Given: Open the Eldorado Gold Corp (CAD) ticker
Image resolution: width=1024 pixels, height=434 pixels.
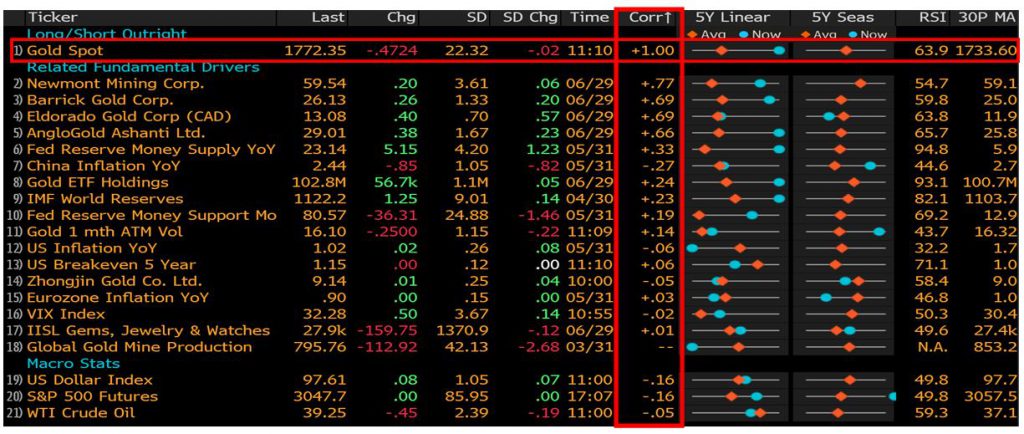Looking at the screenshot, I should point(129,117).
